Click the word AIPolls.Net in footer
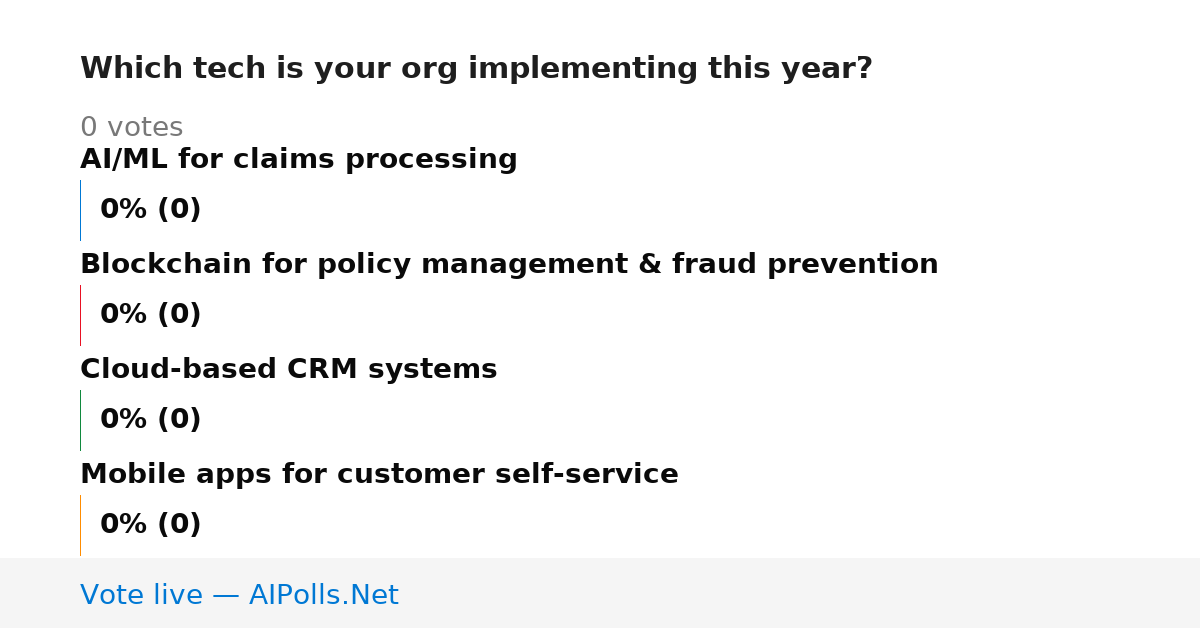The width and height of the screenshot is (1200, 628). pyautogui.click(x=323, y=596)
